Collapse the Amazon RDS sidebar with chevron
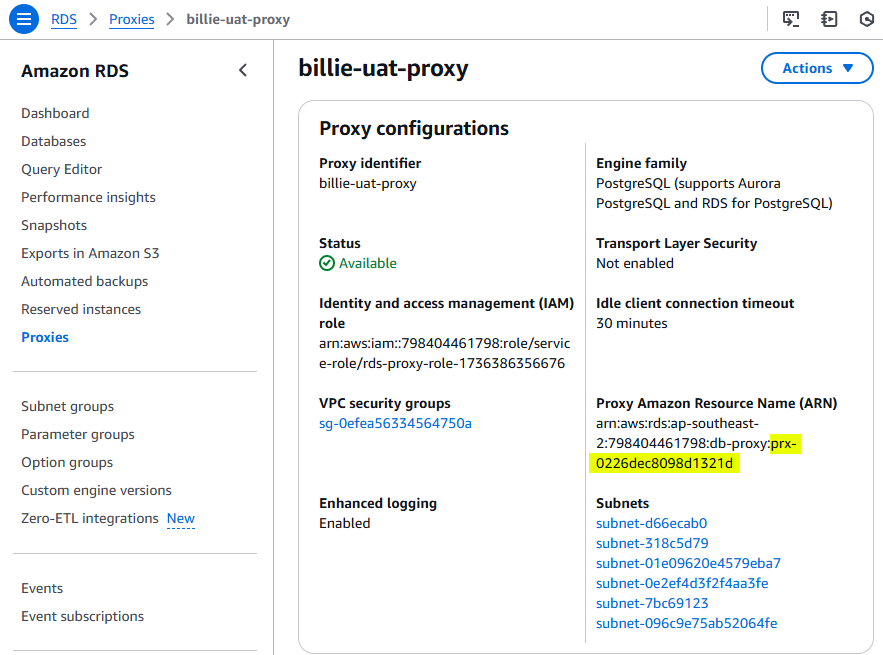Viewport: 883px width, 655px height. (243, 70)
